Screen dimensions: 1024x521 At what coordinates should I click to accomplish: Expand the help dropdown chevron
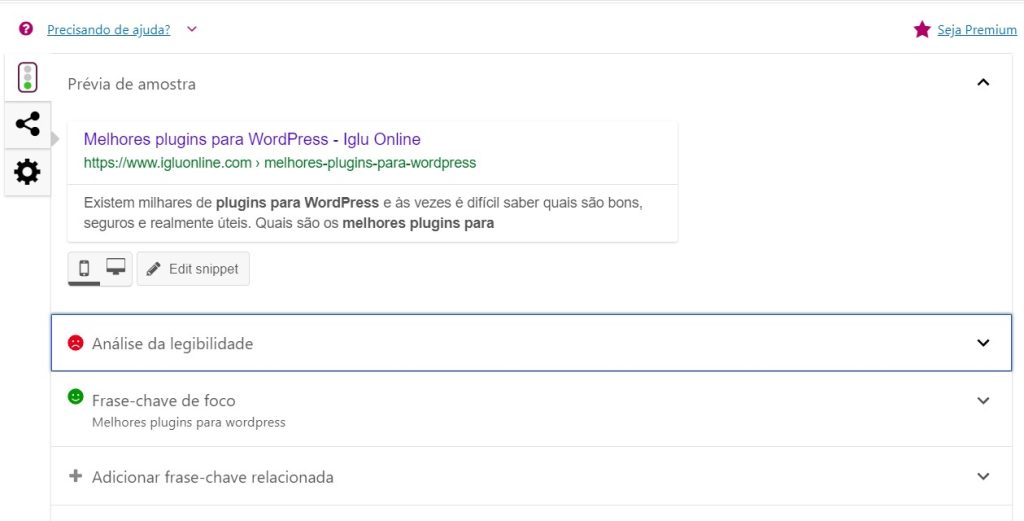click(191, 29)
